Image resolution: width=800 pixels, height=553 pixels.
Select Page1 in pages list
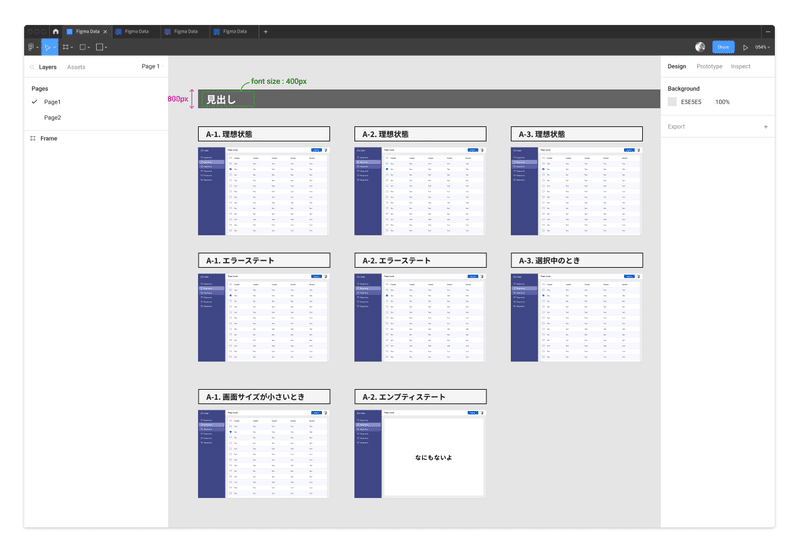pyautogui.click(x=52, y=102)
